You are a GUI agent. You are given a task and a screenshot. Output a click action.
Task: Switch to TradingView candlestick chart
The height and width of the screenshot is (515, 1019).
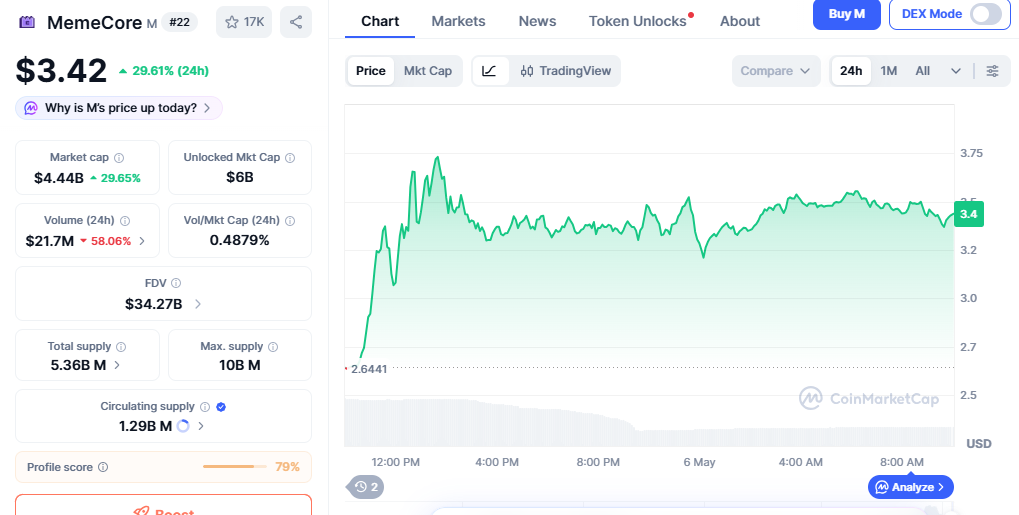(565, 71)
